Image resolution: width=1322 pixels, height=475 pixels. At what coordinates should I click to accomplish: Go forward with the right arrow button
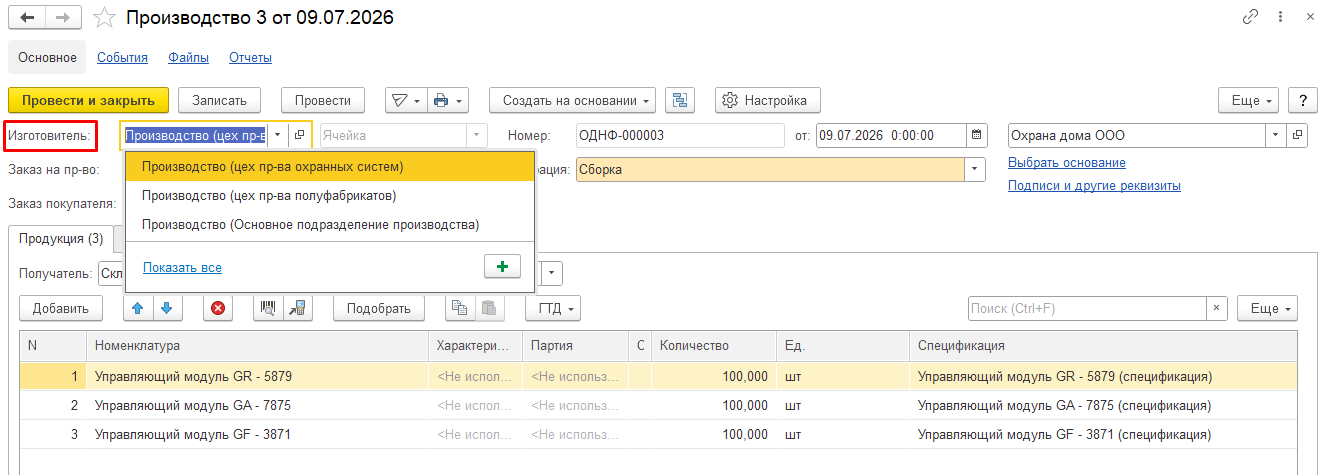click(x=63, y=18)
